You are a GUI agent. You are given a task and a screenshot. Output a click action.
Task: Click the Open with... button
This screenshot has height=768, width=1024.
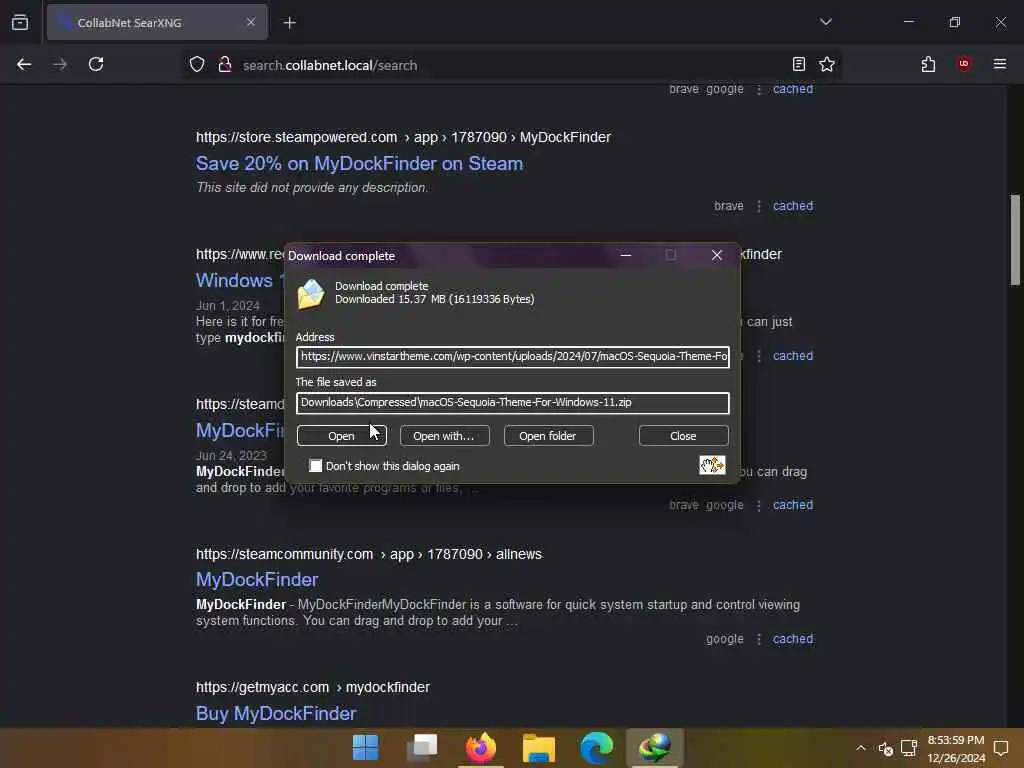pos(444,436)
